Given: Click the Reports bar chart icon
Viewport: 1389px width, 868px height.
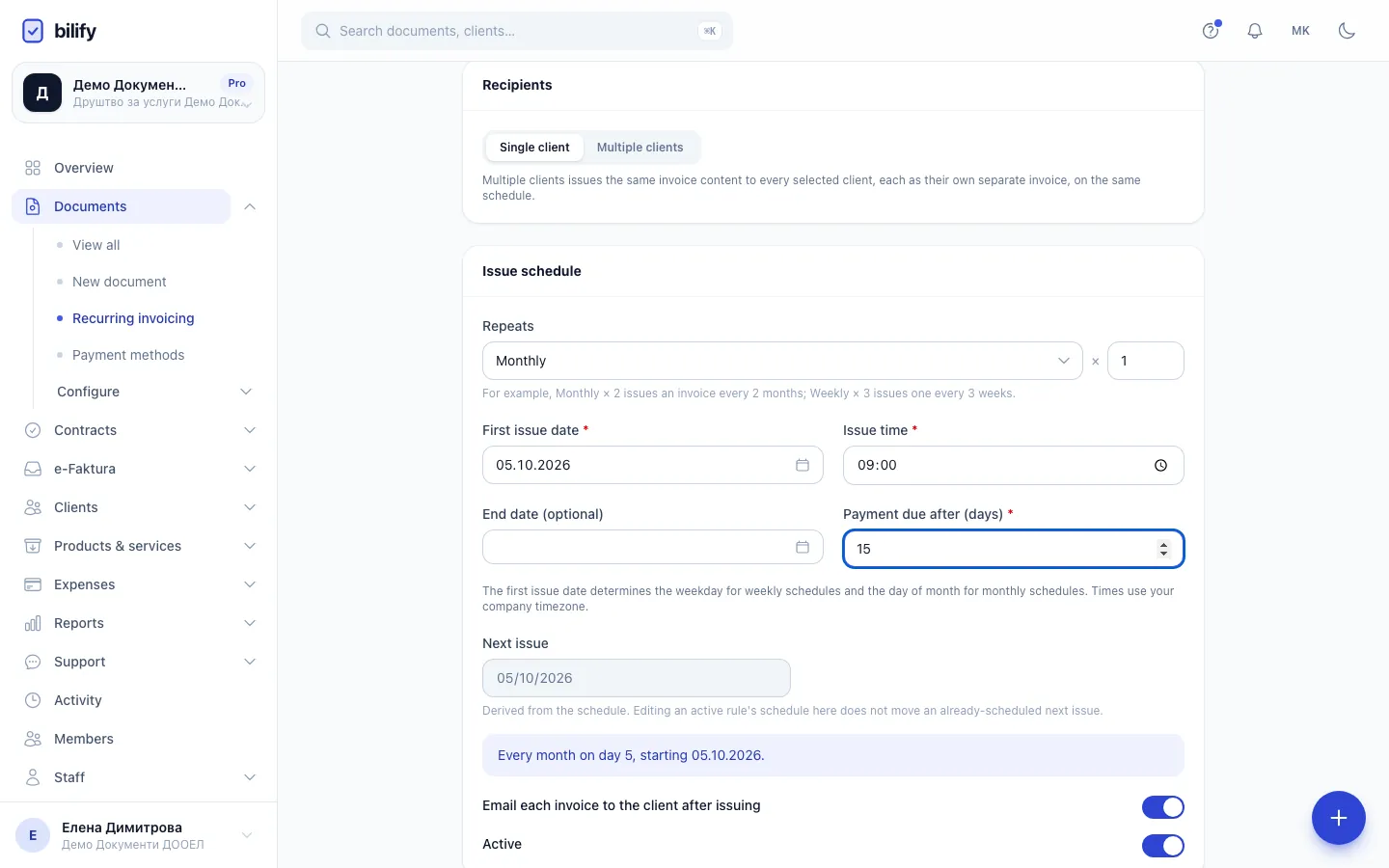Looking at the screenshot, I should click(33, 623).
